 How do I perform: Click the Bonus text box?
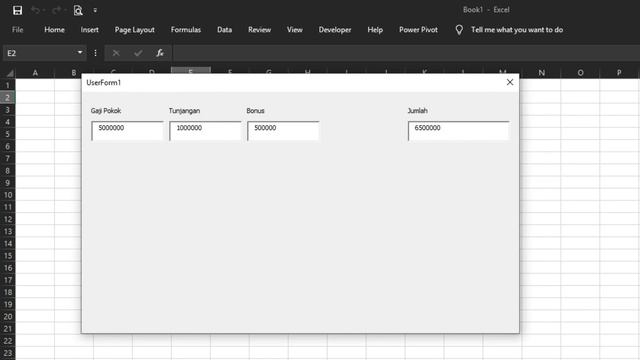pyautogui.click(x=283, y=131)
